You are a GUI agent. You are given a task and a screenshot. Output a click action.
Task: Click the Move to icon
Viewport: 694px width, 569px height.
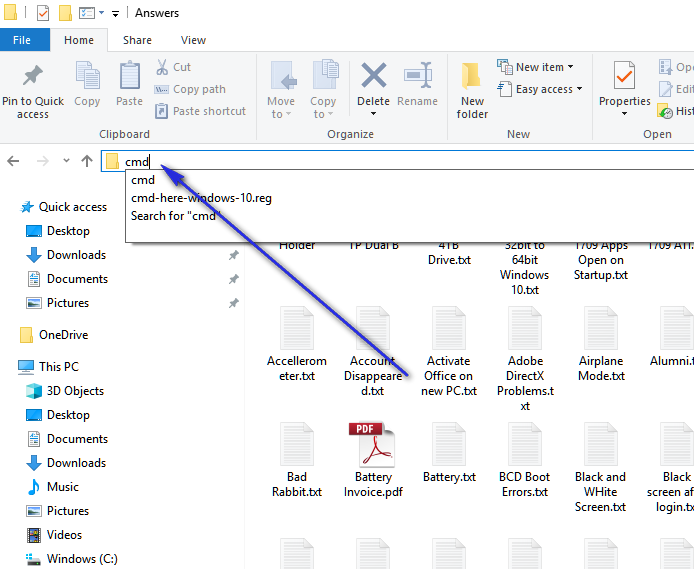283,75
